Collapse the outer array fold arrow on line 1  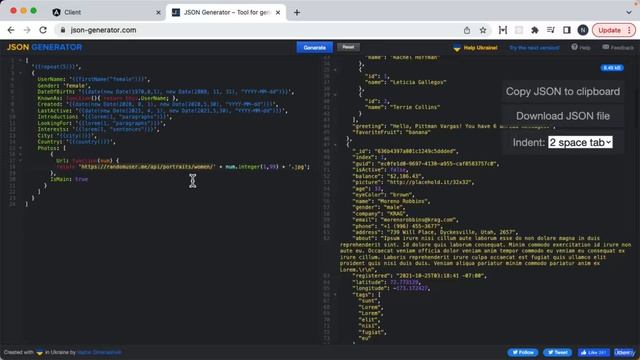coord(20,60)
